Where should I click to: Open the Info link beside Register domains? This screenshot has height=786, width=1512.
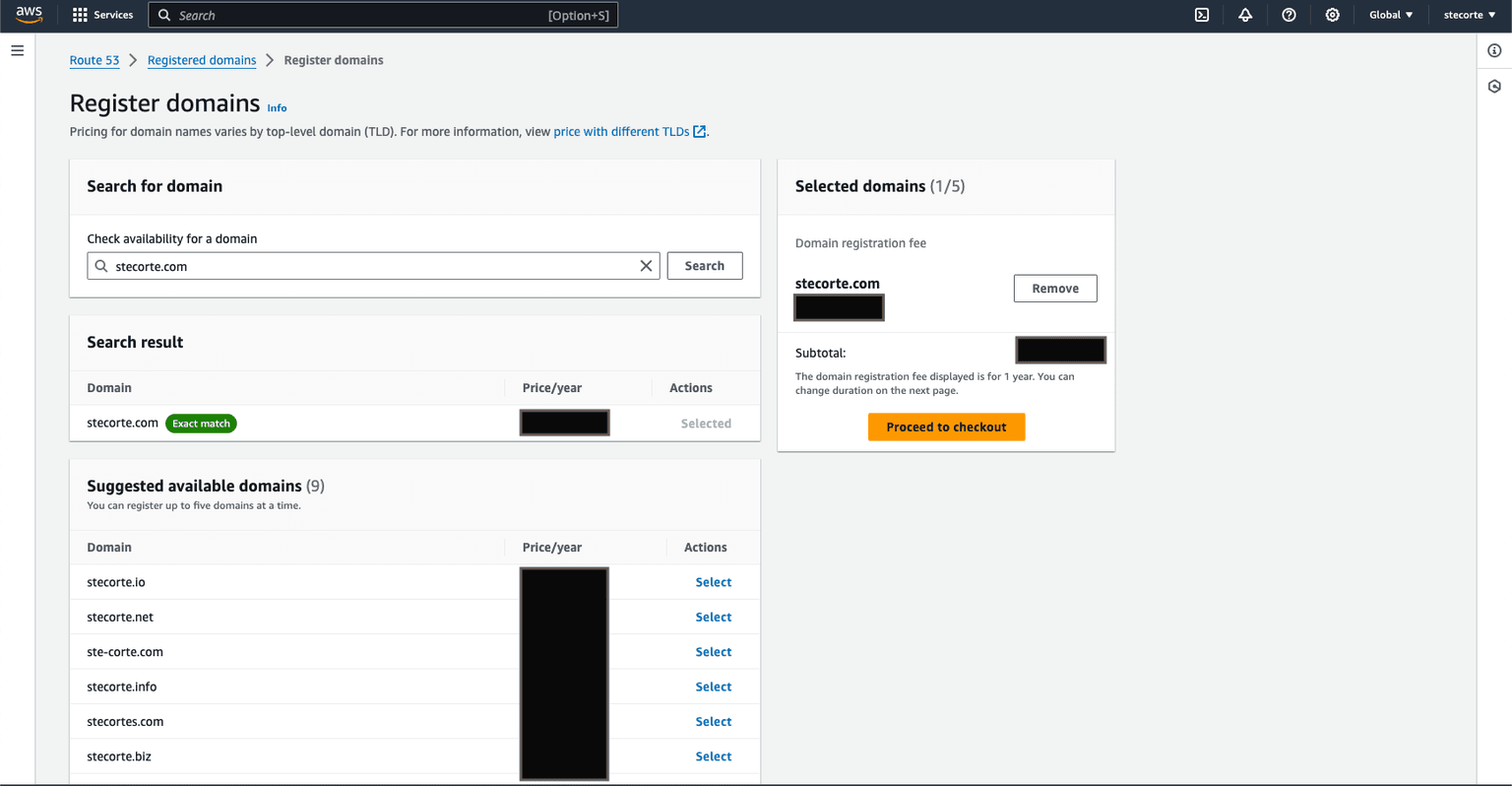point(278,108)
